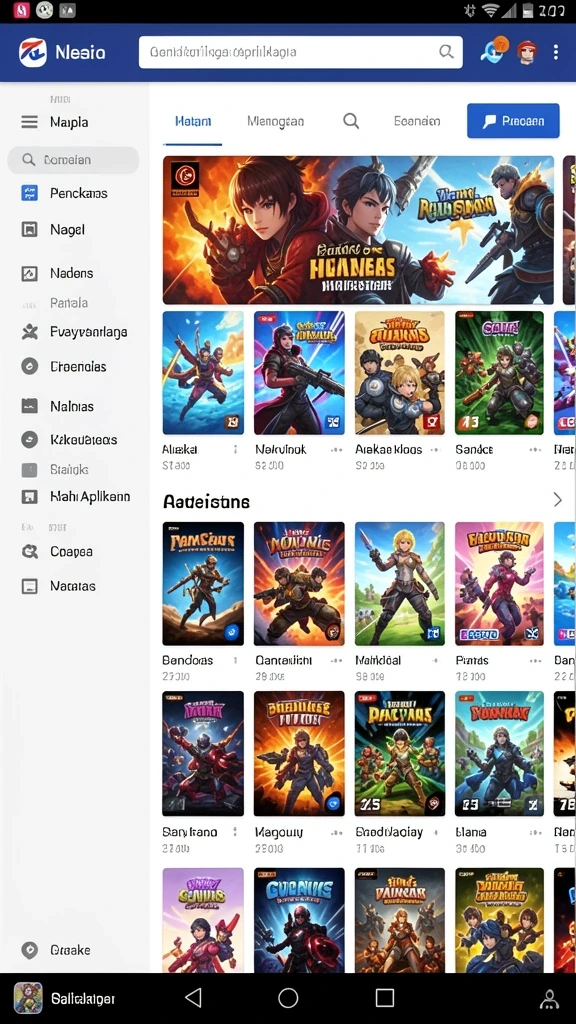
Task: Open the Ilania game title link
Action: (x=471, y=833)
